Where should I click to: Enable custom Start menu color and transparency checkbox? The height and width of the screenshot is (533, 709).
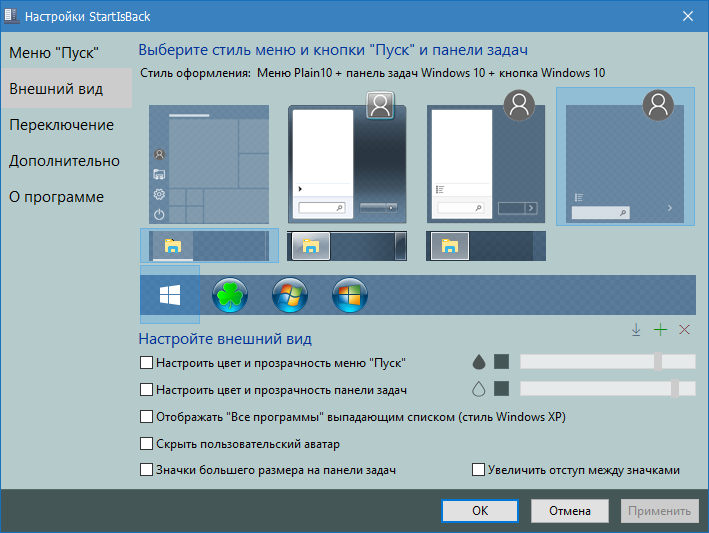(x=147, y=363)
